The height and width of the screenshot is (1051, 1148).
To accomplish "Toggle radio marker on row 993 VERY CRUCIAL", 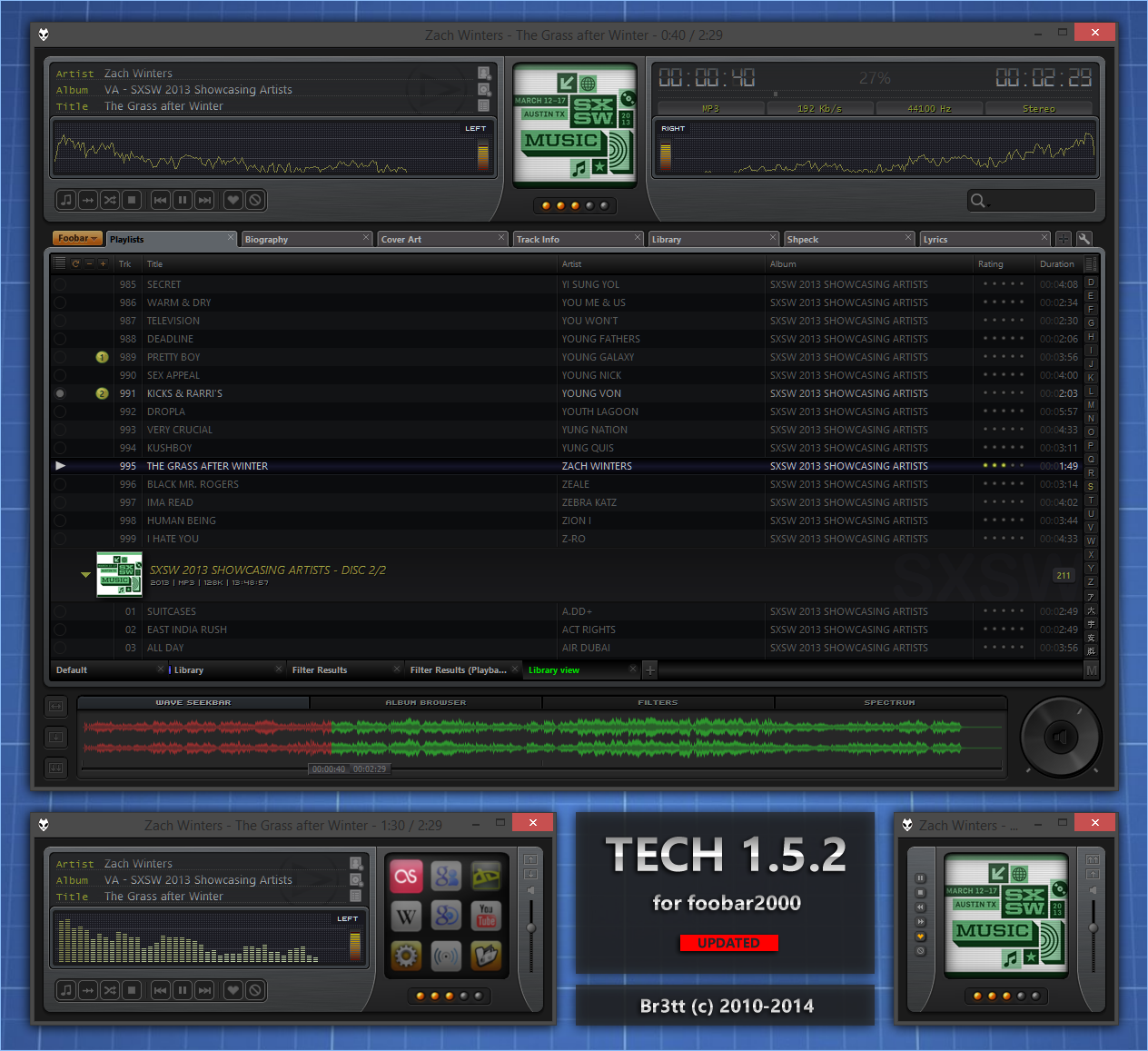I will pos(60,430).
